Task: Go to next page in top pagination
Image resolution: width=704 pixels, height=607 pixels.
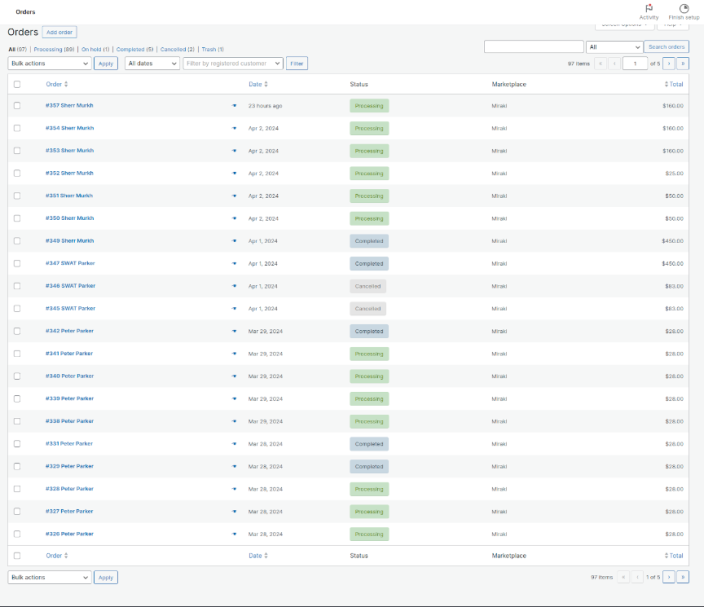Action: point(670,63)
